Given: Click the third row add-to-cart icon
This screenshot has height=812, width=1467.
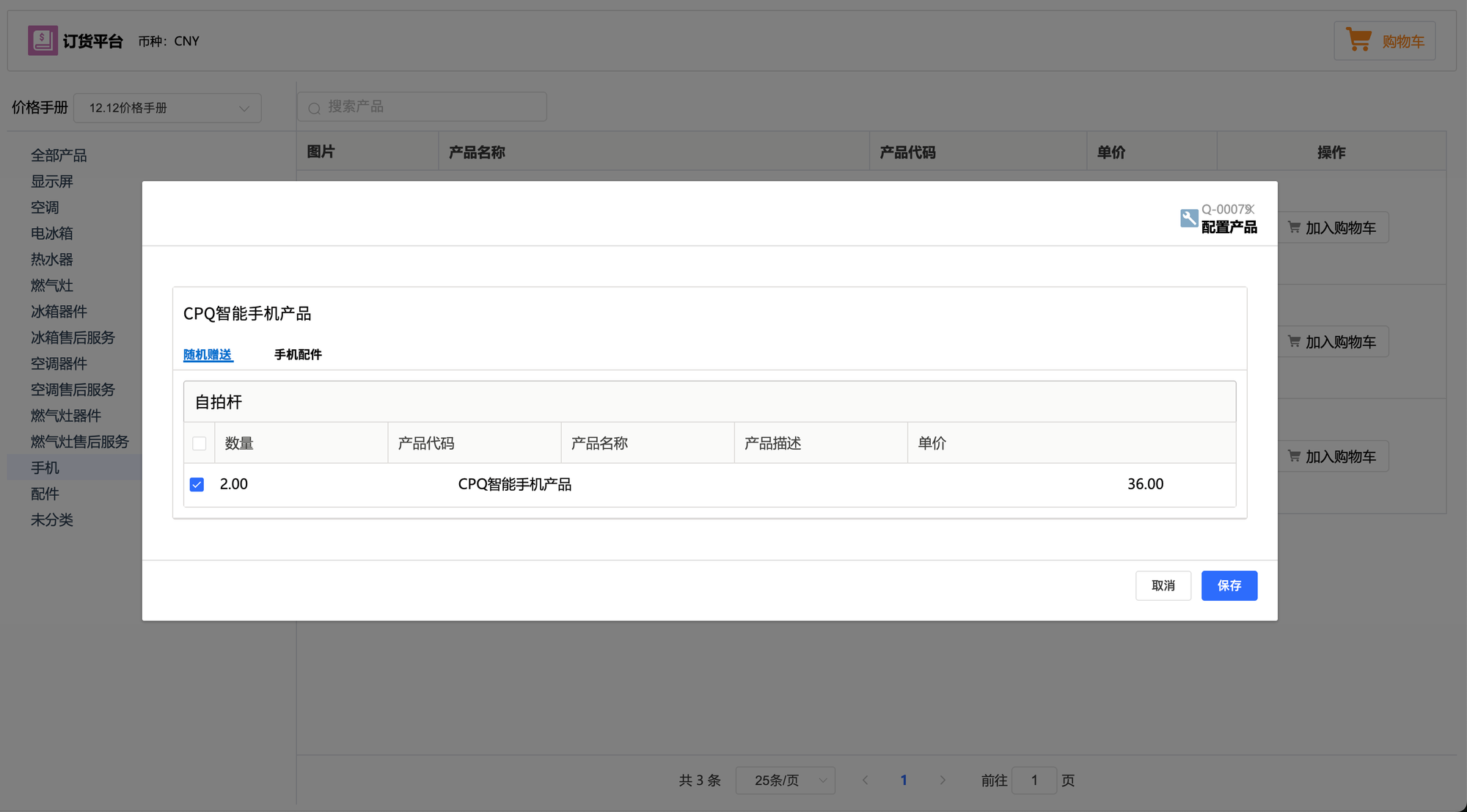Looking at the screenshot, I should 1294,456.
